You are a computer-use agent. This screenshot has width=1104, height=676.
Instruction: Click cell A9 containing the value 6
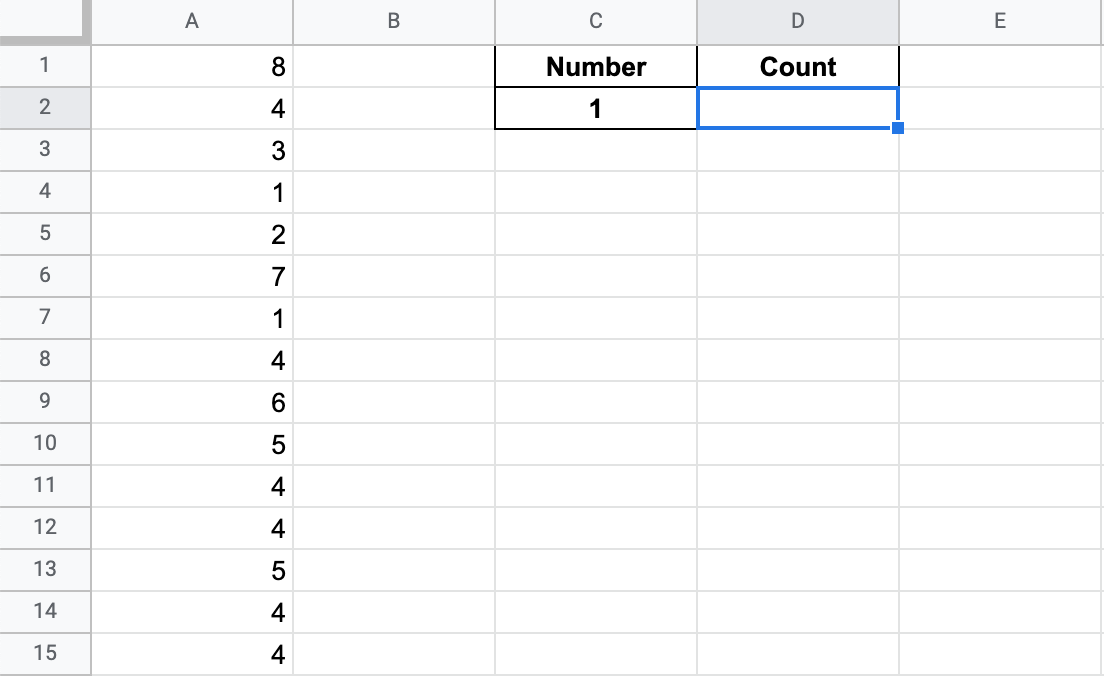click(x=190, y=402)
